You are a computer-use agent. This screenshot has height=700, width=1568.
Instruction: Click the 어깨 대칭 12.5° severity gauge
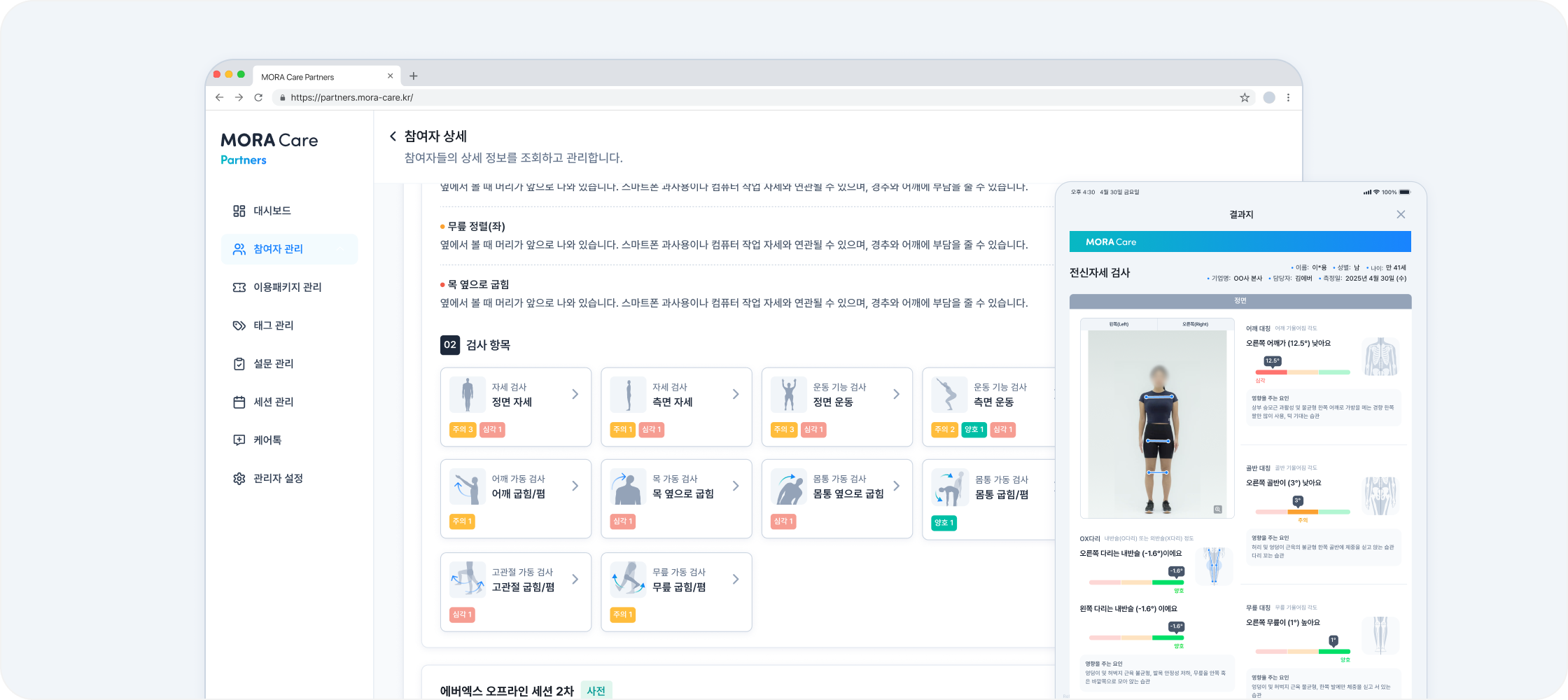point(1303,372)
